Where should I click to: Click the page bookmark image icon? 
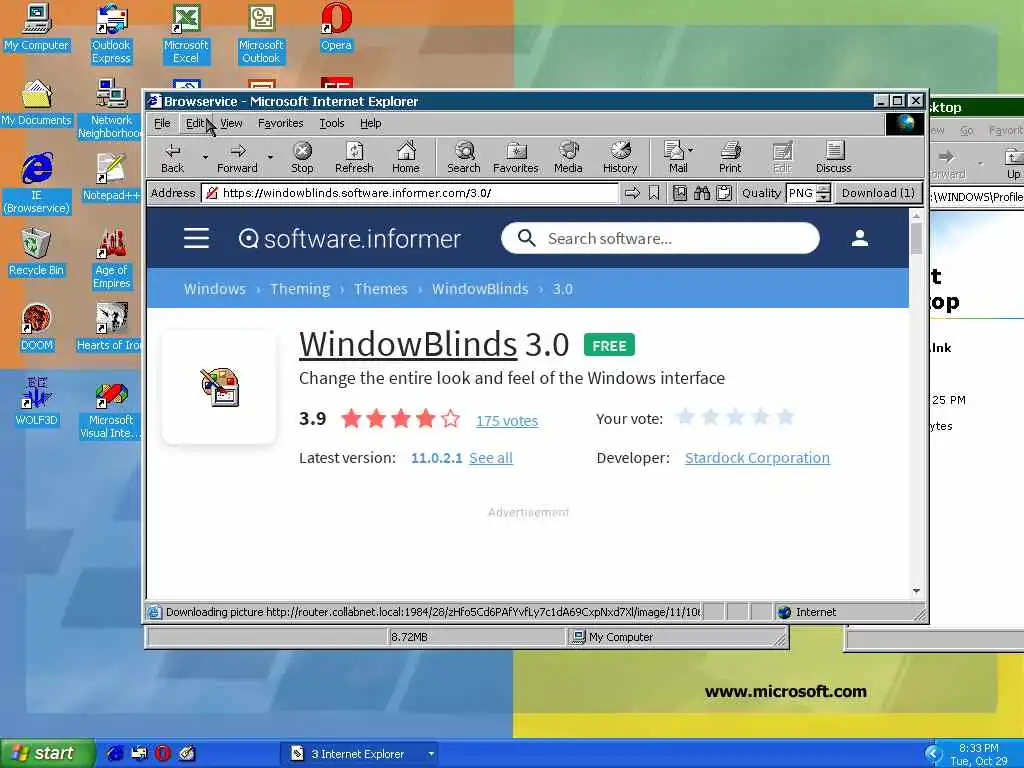680,193
